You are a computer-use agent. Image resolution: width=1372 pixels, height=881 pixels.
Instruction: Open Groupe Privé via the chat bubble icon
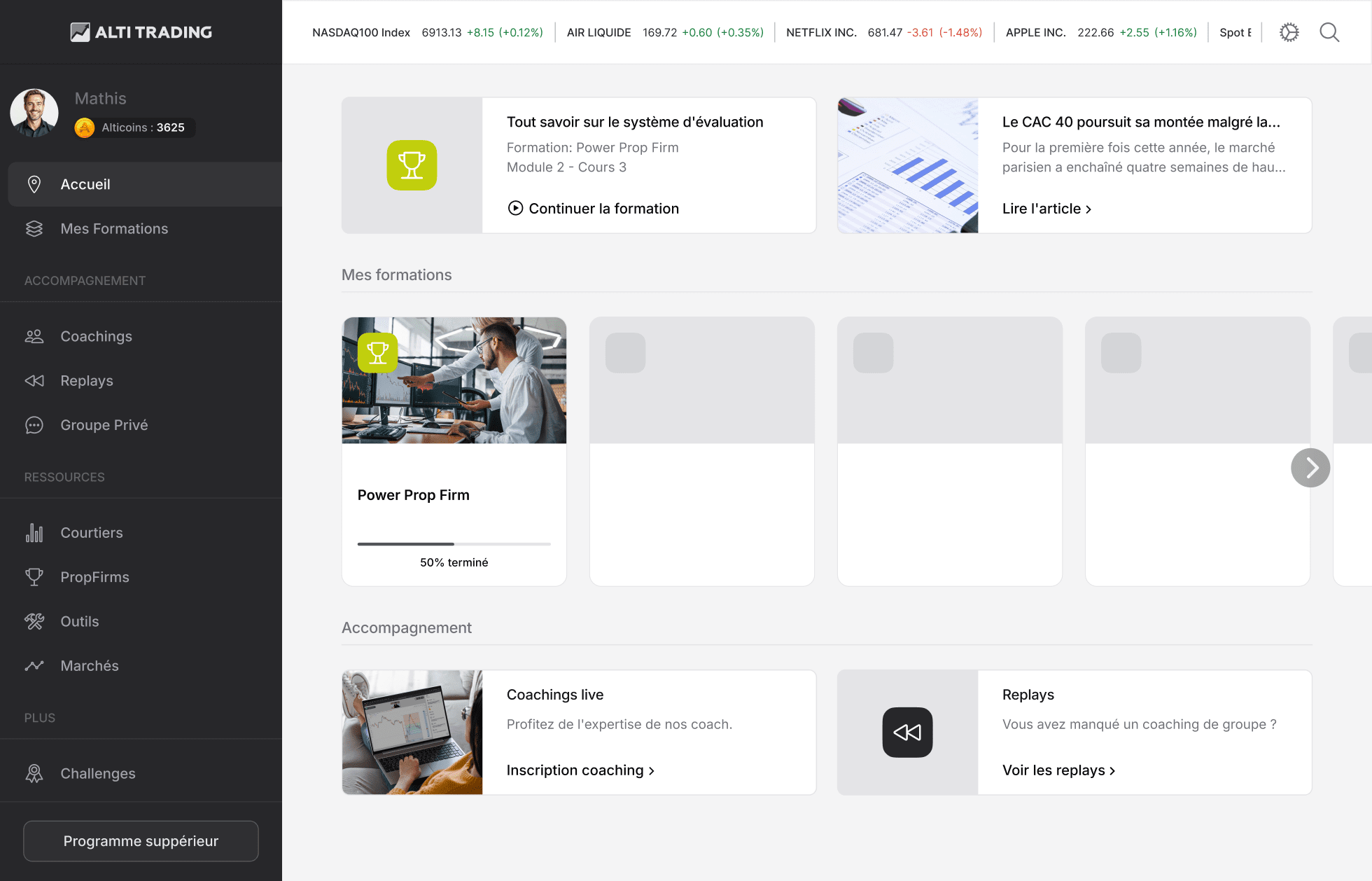34,425
